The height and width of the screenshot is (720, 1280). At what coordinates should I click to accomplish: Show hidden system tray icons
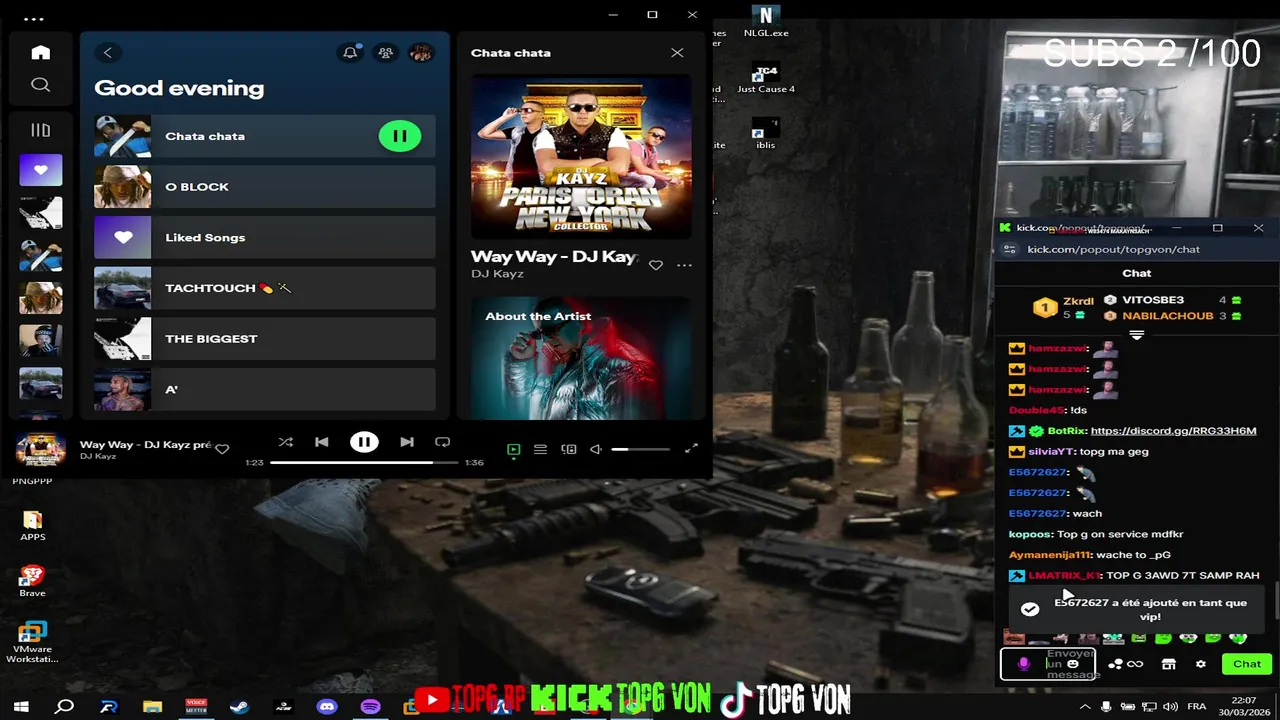coord(1085,707)
